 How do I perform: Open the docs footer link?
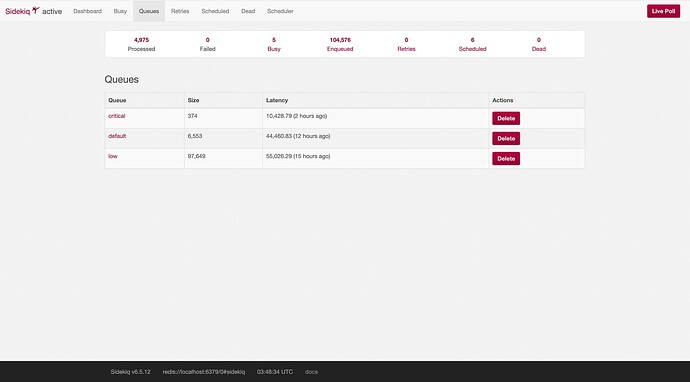[311, 372]
